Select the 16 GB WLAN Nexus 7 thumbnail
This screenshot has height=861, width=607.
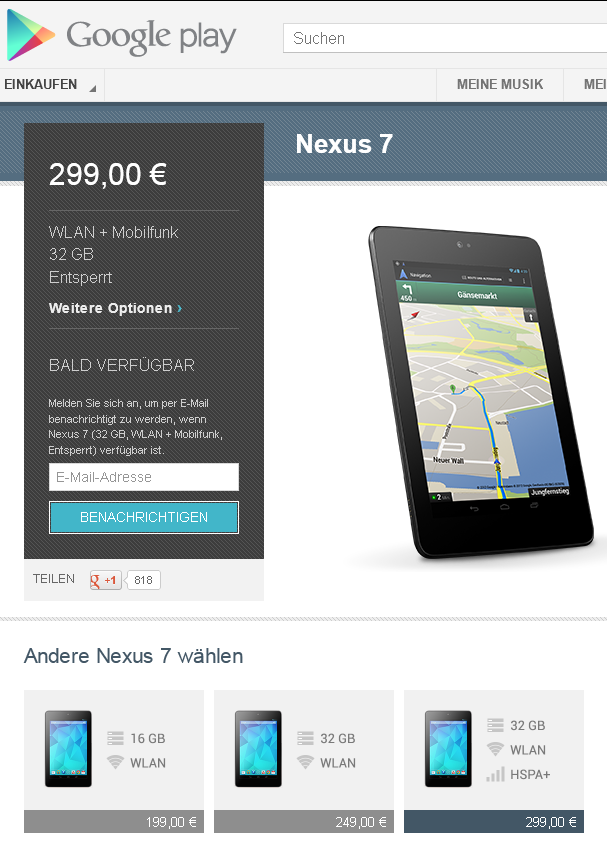coord(68,749)
